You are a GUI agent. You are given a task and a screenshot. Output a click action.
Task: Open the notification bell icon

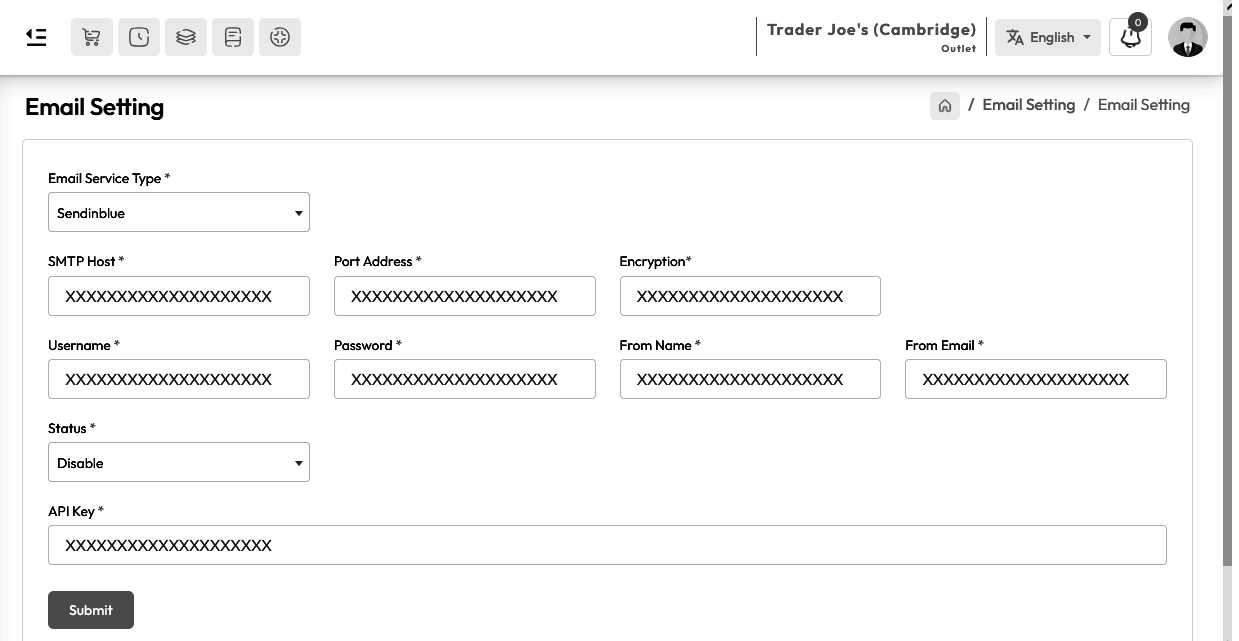(1130, 37)
